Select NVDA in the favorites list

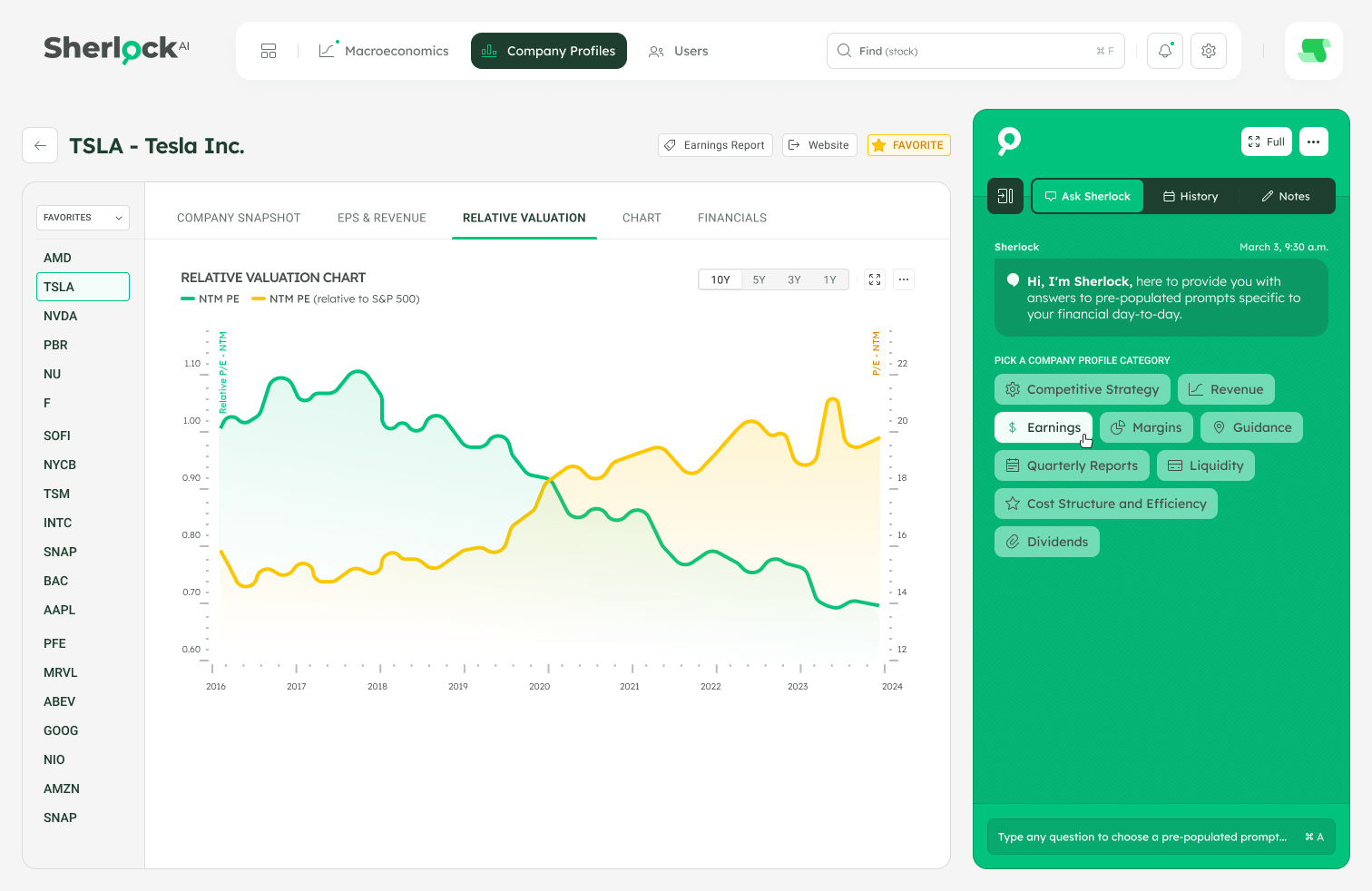[x=61, y=316]
